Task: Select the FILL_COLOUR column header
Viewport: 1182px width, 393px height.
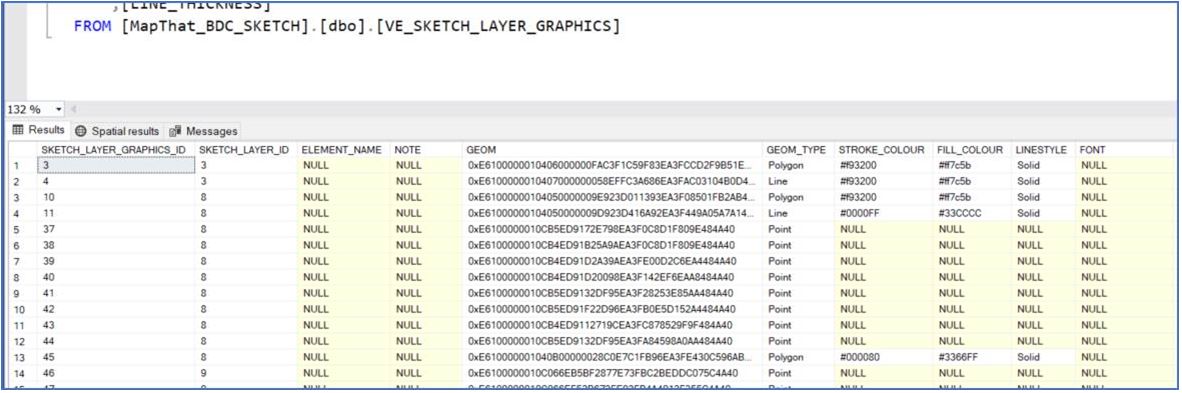Action: pyautogui.click(x=971, y=150)
